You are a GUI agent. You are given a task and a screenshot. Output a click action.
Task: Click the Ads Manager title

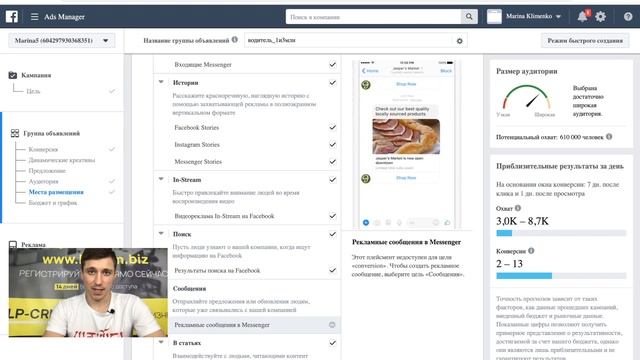pyautogui.click(x=64, y=17)
